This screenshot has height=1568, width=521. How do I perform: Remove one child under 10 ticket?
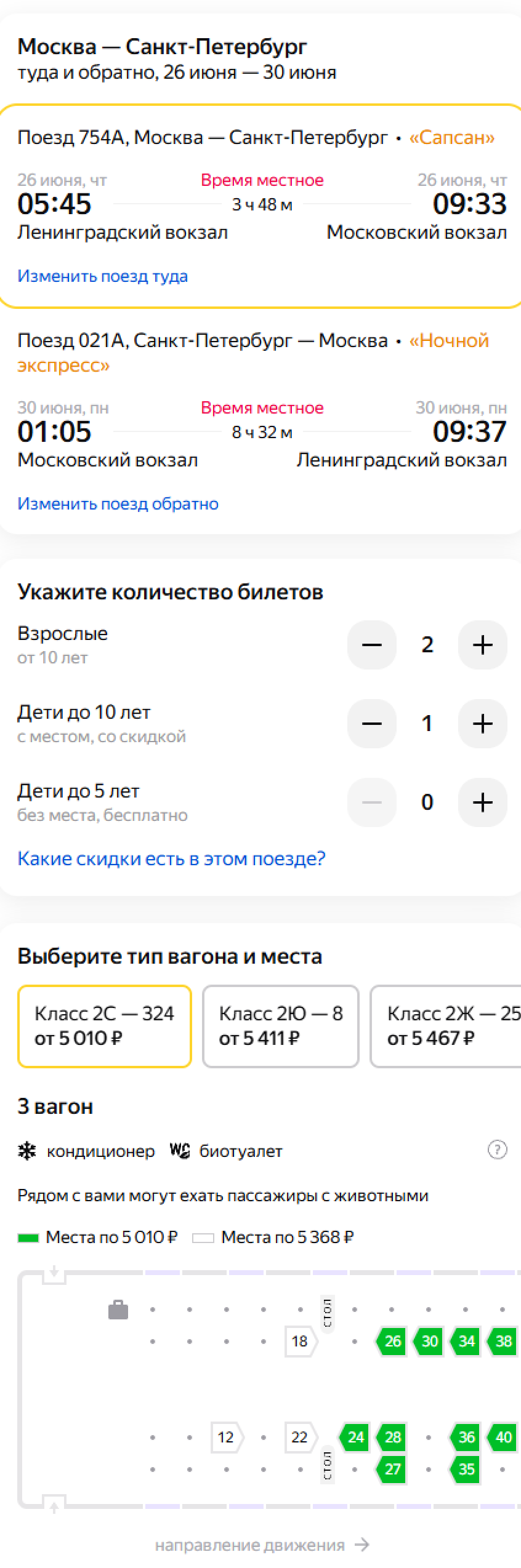pyautogui.click(x=371, y=724)
